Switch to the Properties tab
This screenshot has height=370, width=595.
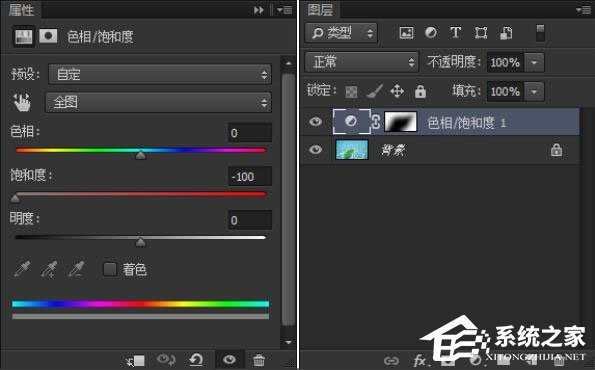pos(21,9)
